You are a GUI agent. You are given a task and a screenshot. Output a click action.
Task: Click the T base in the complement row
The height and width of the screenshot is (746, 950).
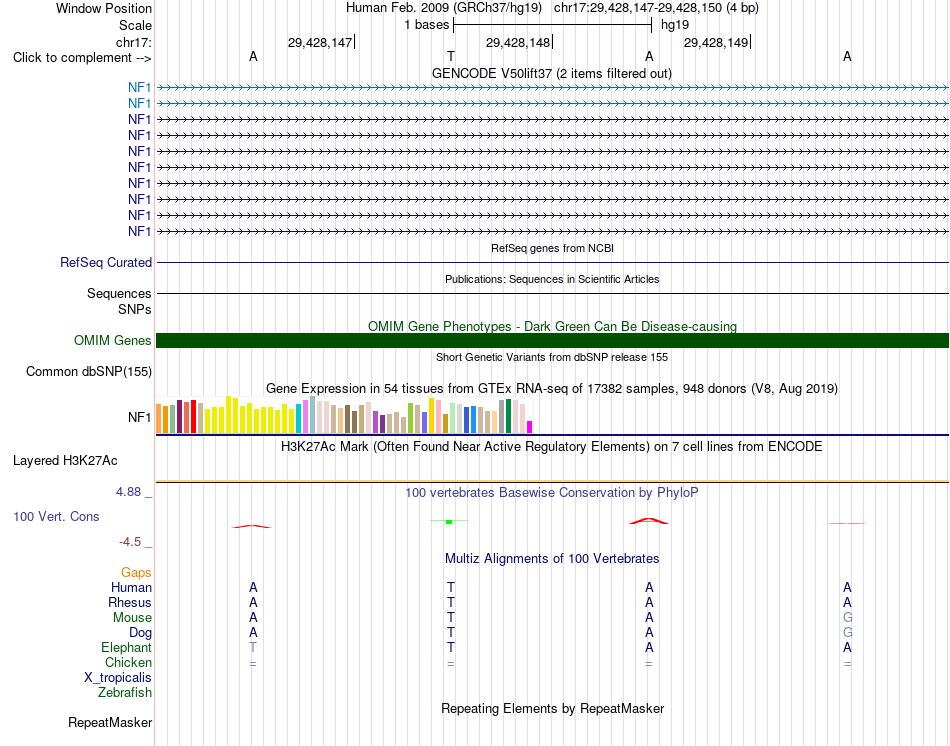point(451,56)
